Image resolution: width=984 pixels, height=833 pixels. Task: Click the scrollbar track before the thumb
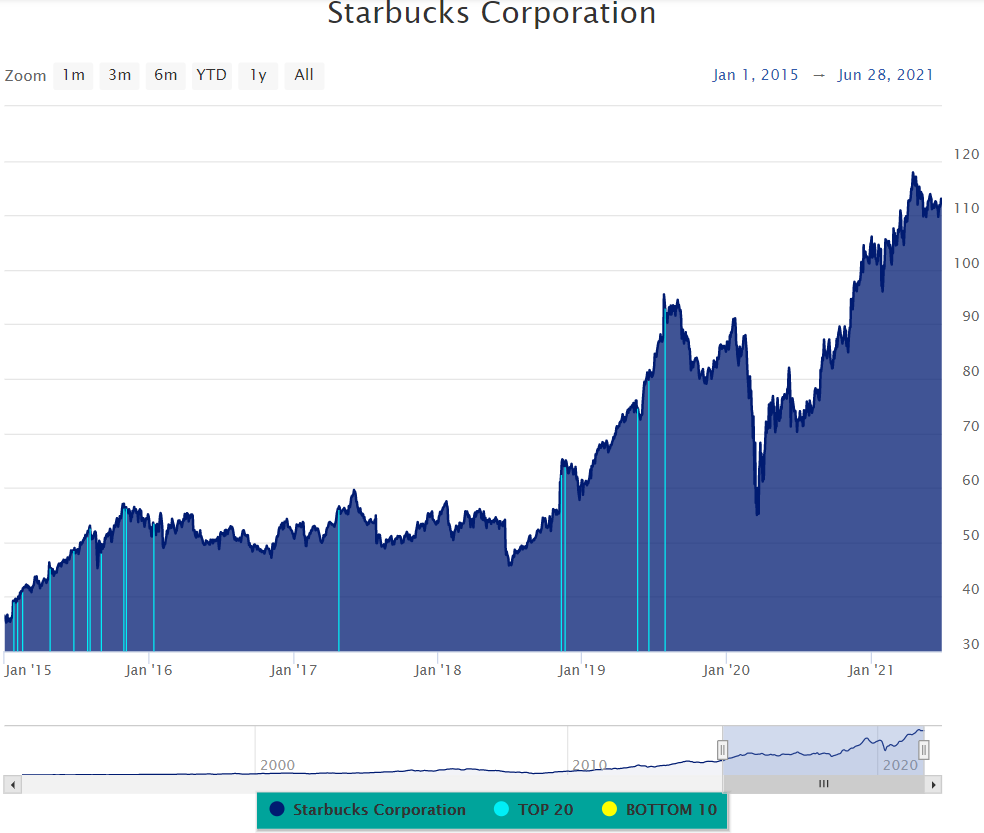click(372, 784)
